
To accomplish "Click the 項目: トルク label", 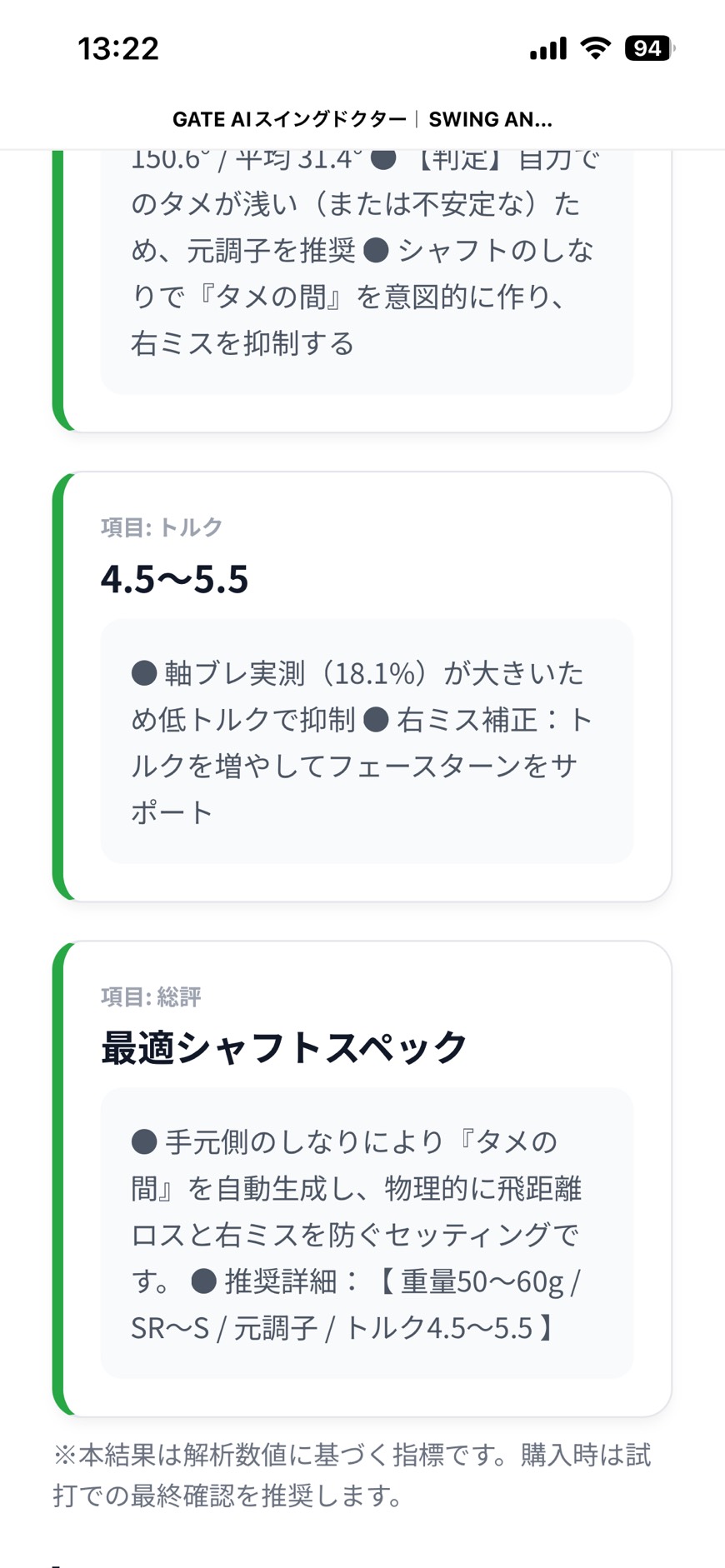I will [x=162, y=527].
